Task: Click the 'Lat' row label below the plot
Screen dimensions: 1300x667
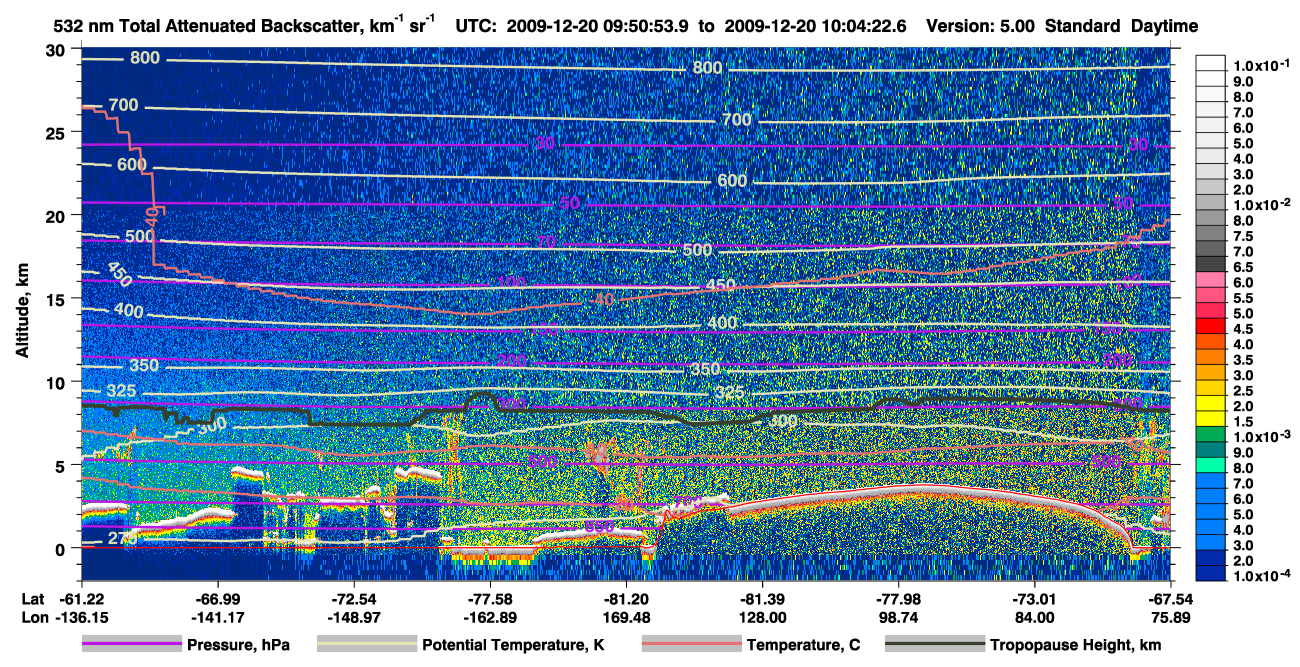Action: coord(32,598)
